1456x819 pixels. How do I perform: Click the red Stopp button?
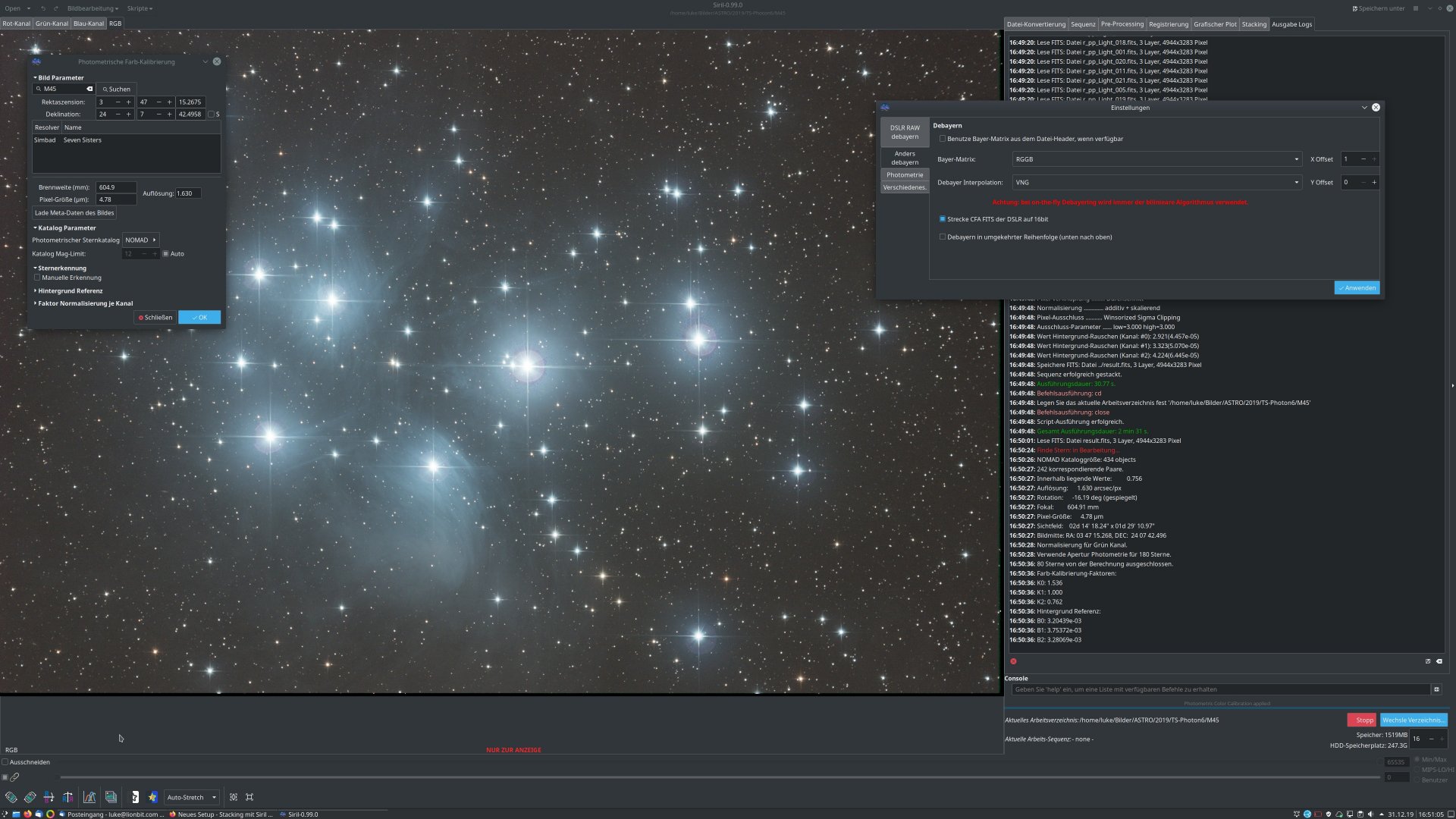(1362, 720)
